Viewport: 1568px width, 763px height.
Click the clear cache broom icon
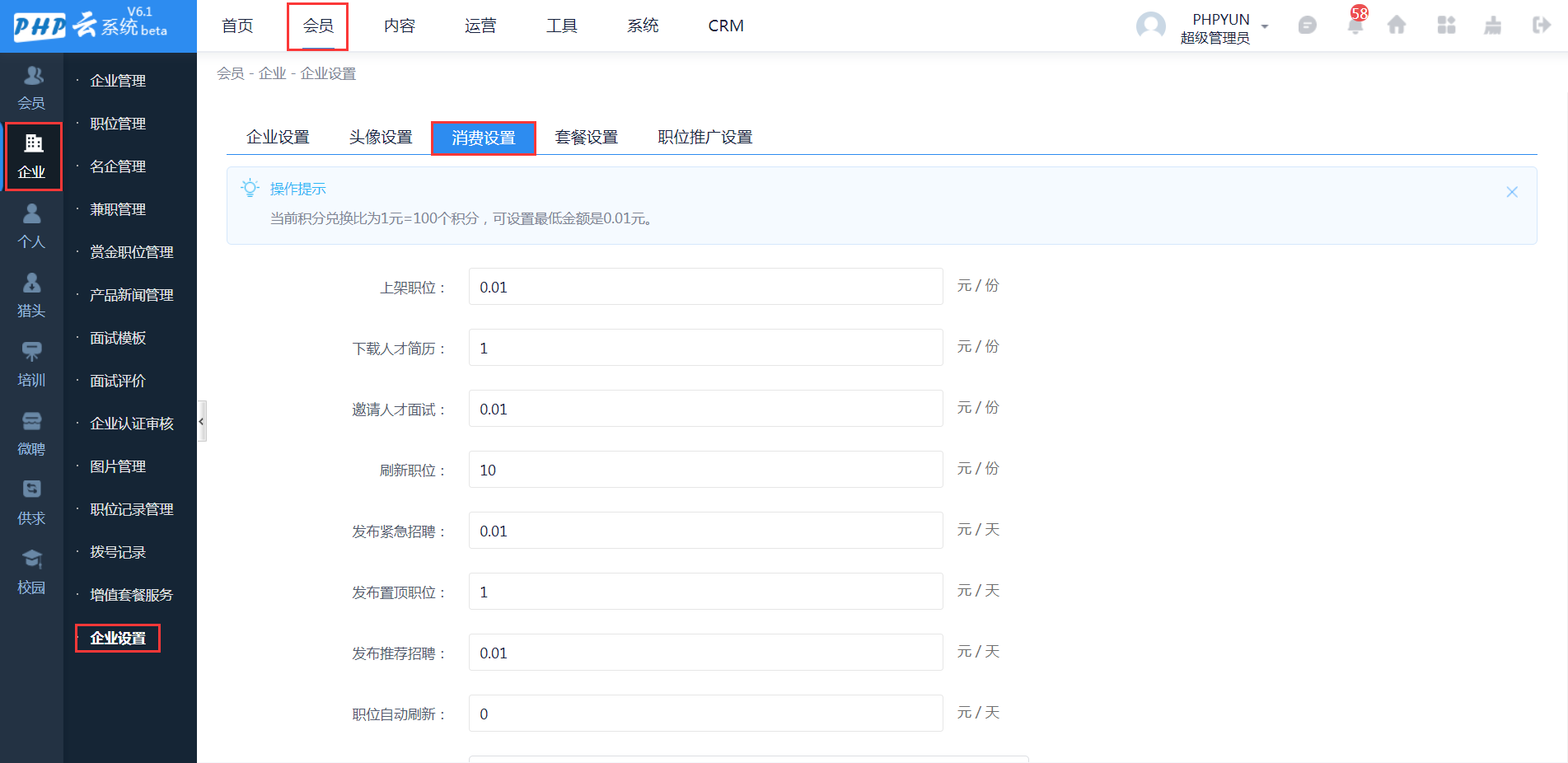[x=1492, y=26]
